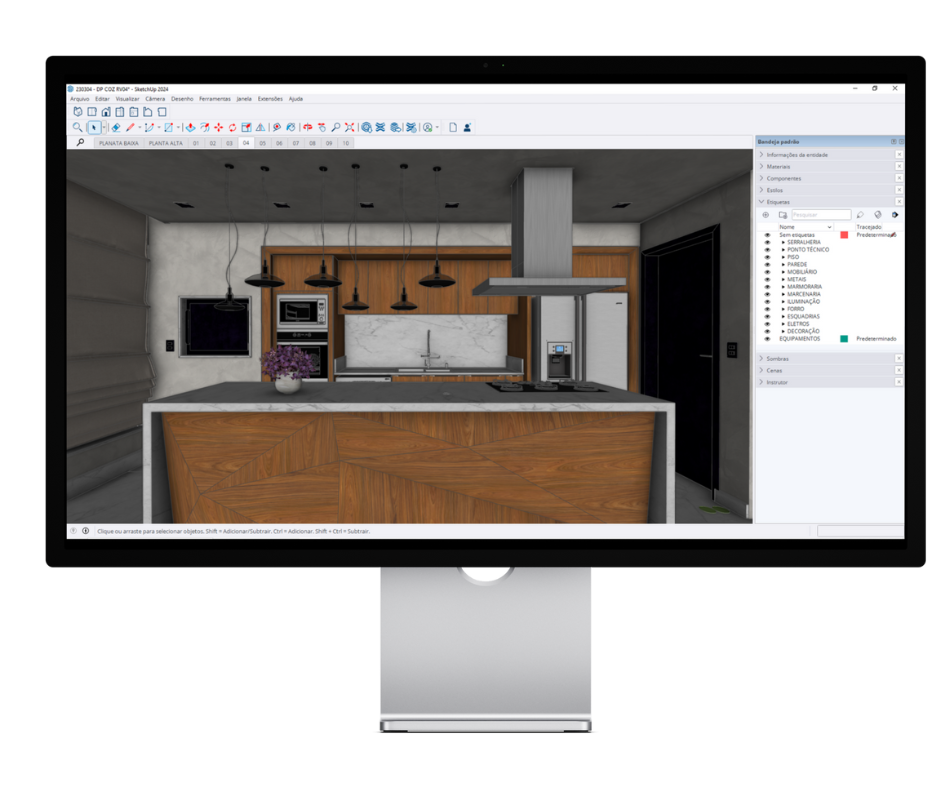940x788 pixels.
Task: Switch to the PLANTA BAIXA scene tab
Action: coord(118,144)
